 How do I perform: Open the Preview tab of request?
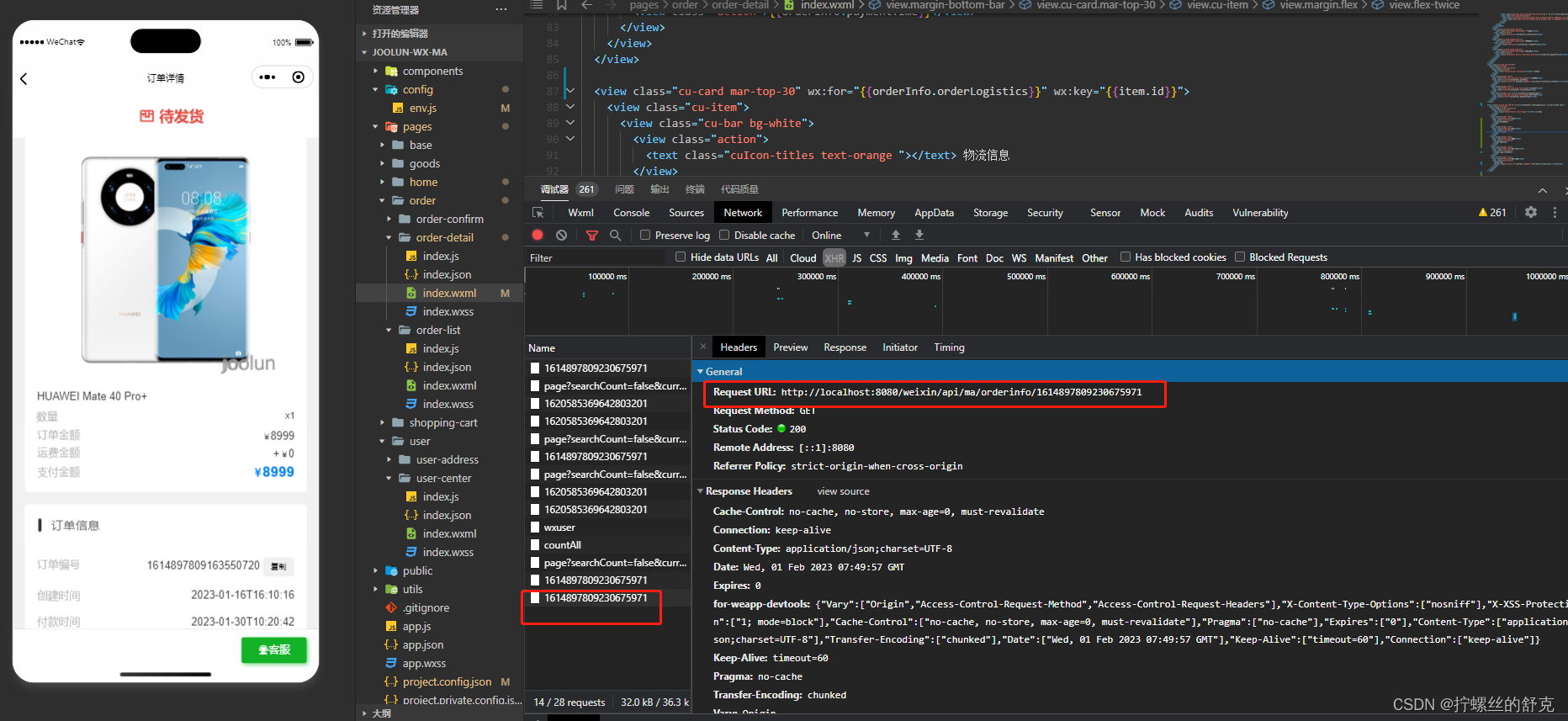click(790, 347)
